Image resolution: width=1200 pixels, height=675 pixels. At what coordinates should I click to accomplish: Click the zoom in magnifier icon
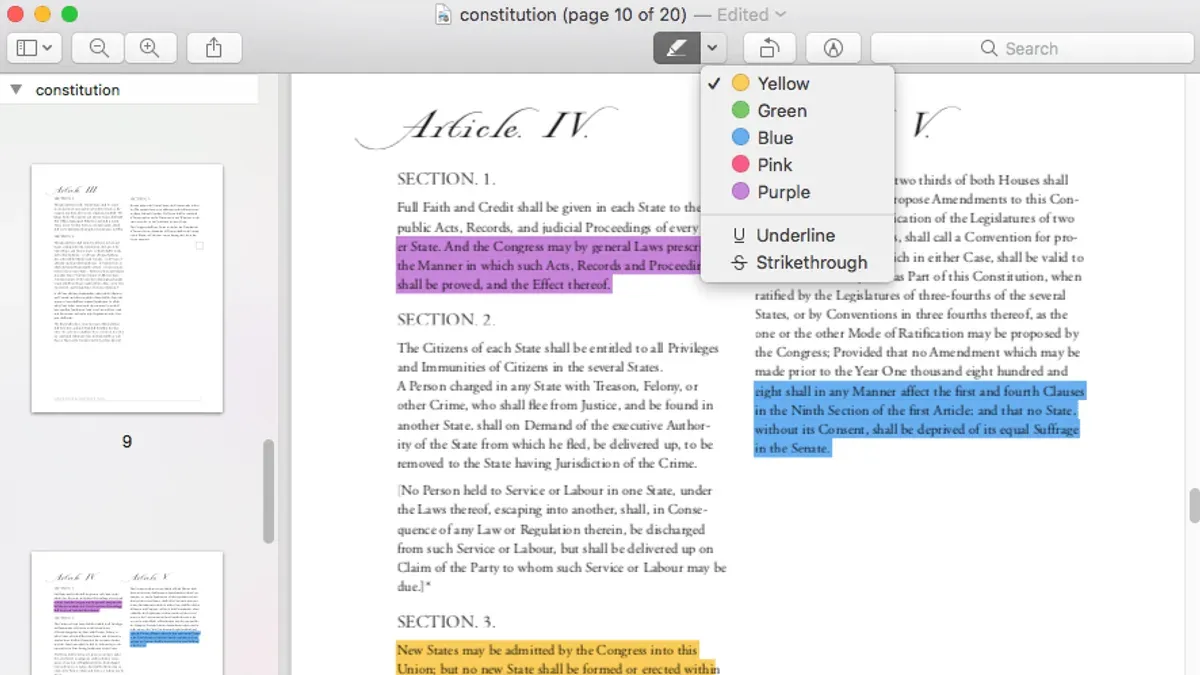150,48
